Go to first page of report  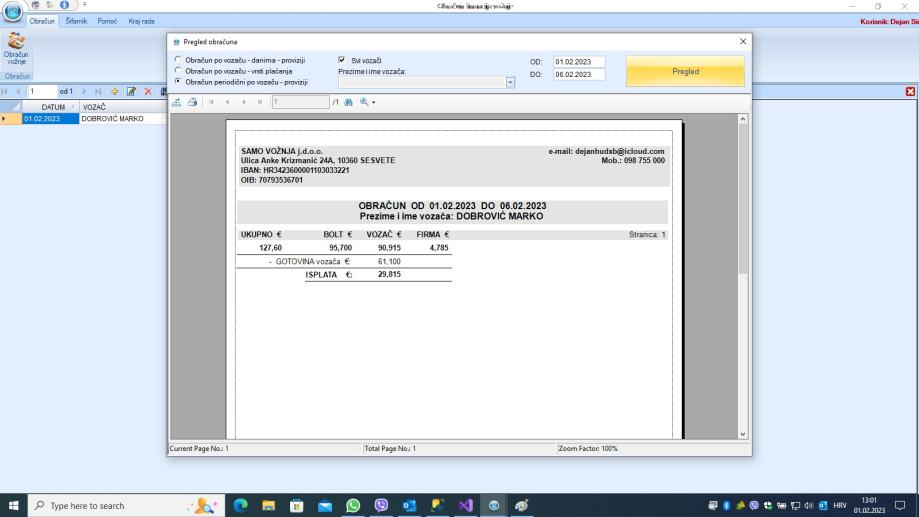(211, 102)
